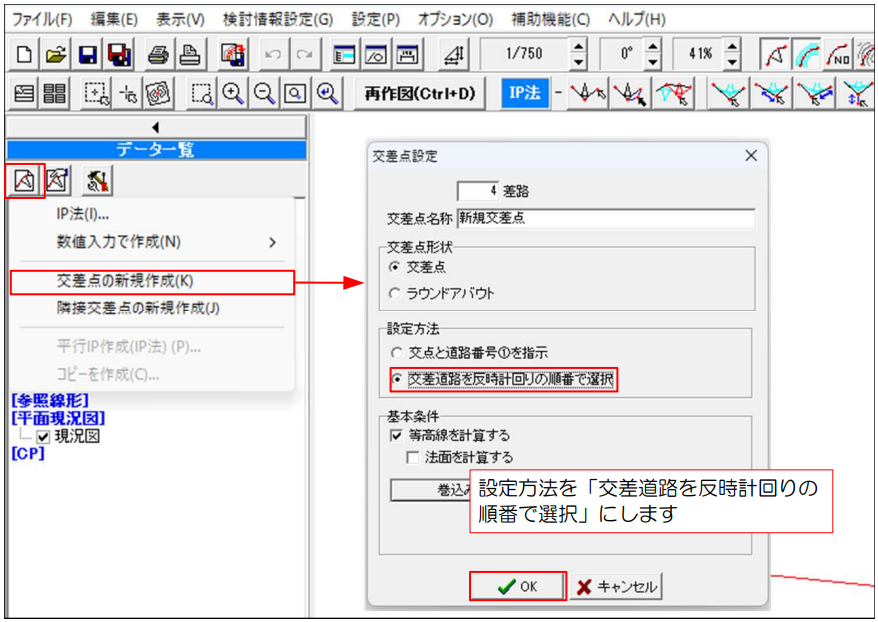Click the キャンセル button

click(x=617, y=586)
